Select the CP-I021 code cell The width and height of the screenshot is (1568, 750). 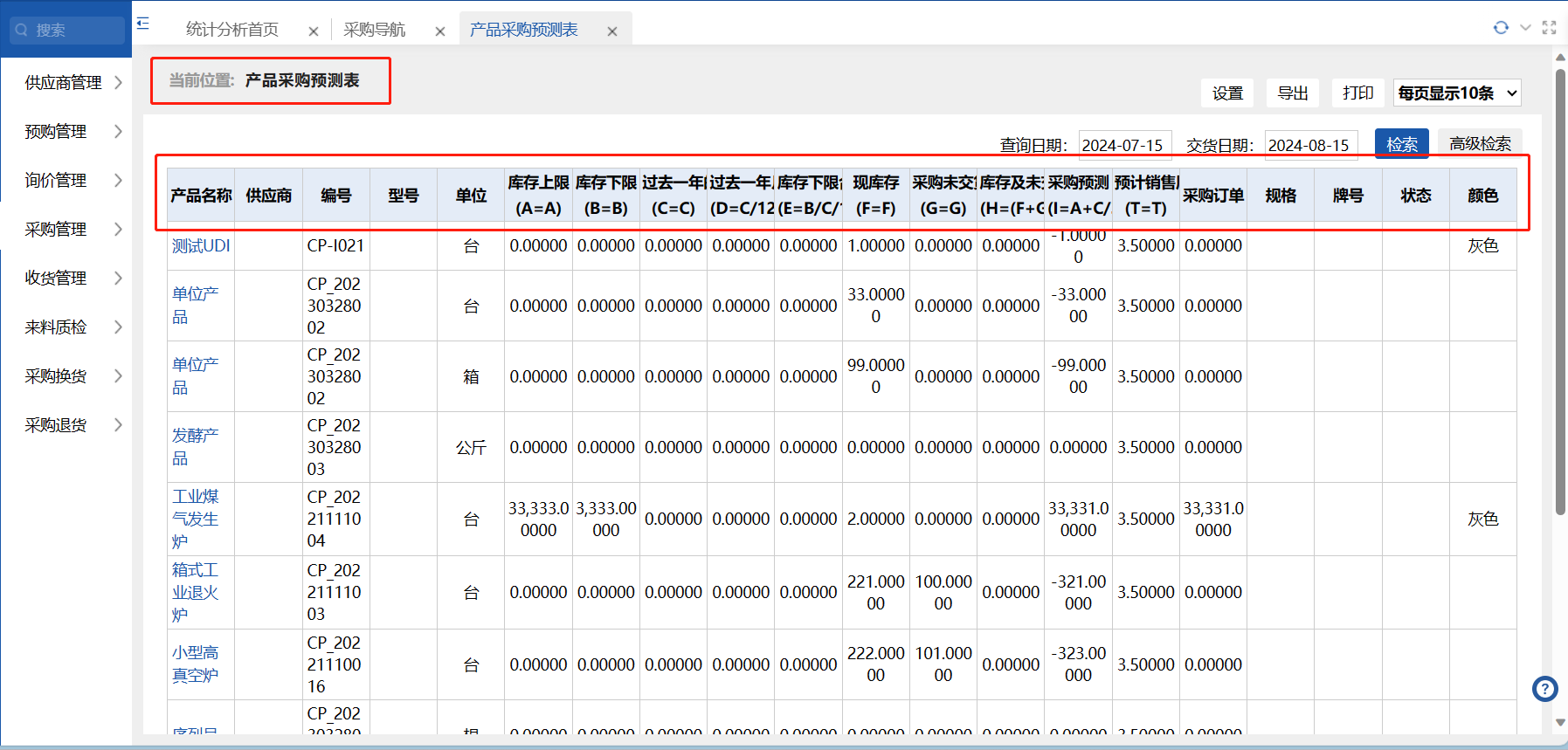pyautogui.click(x=336, y=246)
